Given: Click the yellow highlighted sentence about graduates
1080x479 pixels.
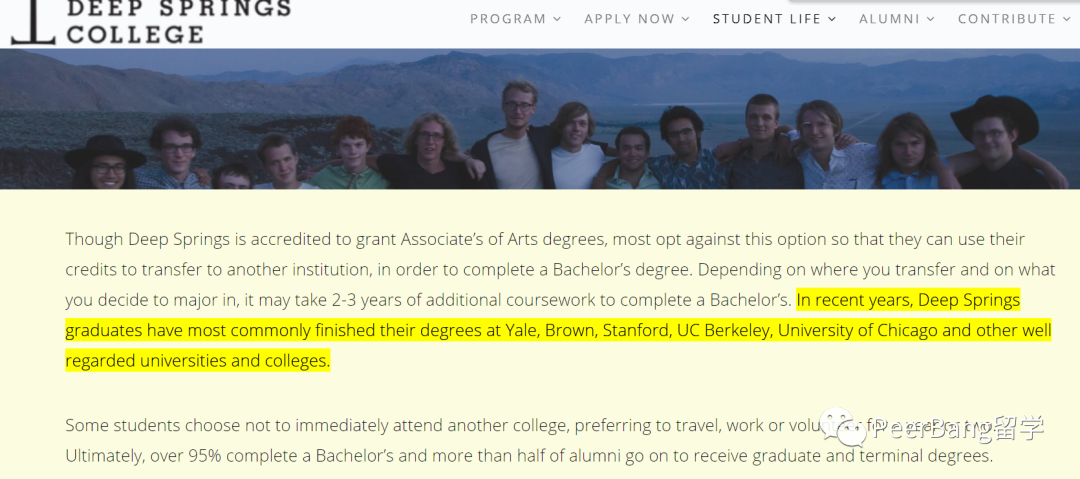Looking at the screenshot, I should point(558,330).
